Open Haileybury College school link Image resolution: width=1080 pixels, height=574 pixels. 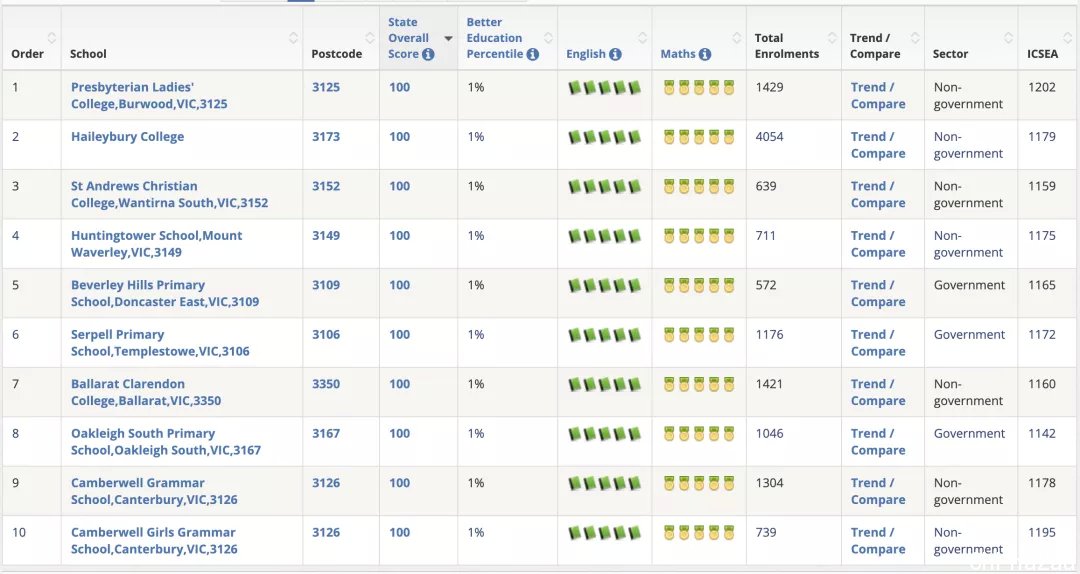click(x=127, y=136)
